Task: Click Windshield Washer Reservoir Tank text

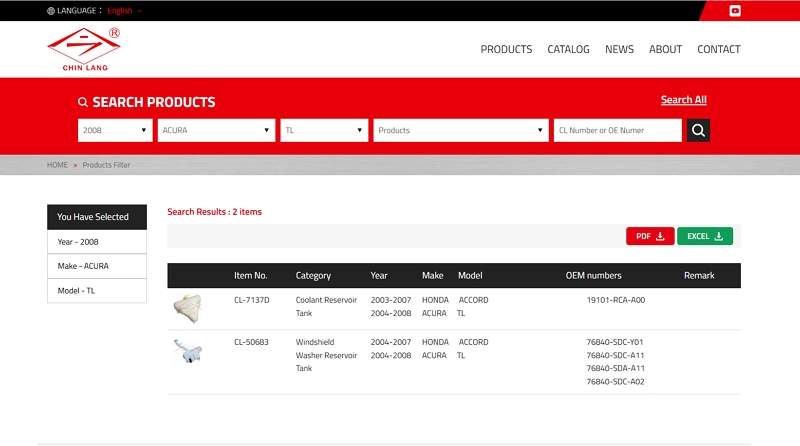Action: [x=326, y=355]
